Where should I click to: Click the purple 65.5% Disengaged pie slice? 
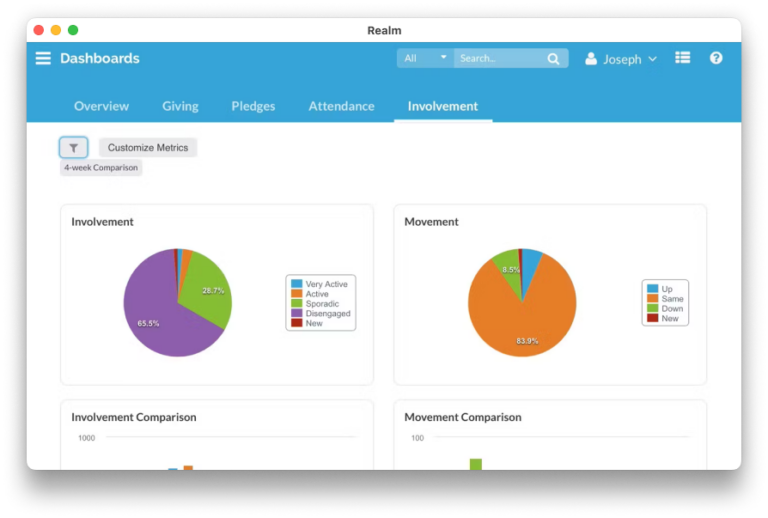tap(157, 313)
